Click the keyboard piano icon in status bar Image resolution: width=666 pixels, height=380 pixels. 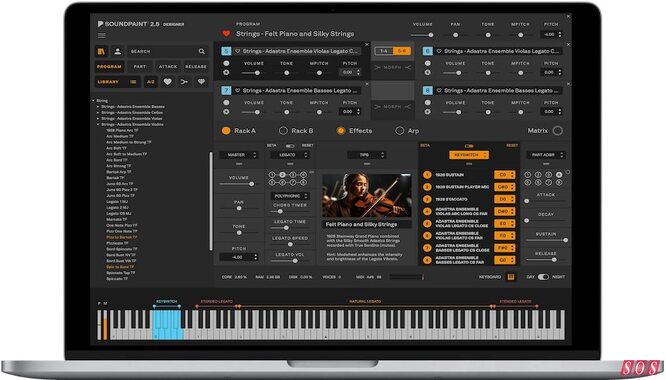click(x=511, y=277)
